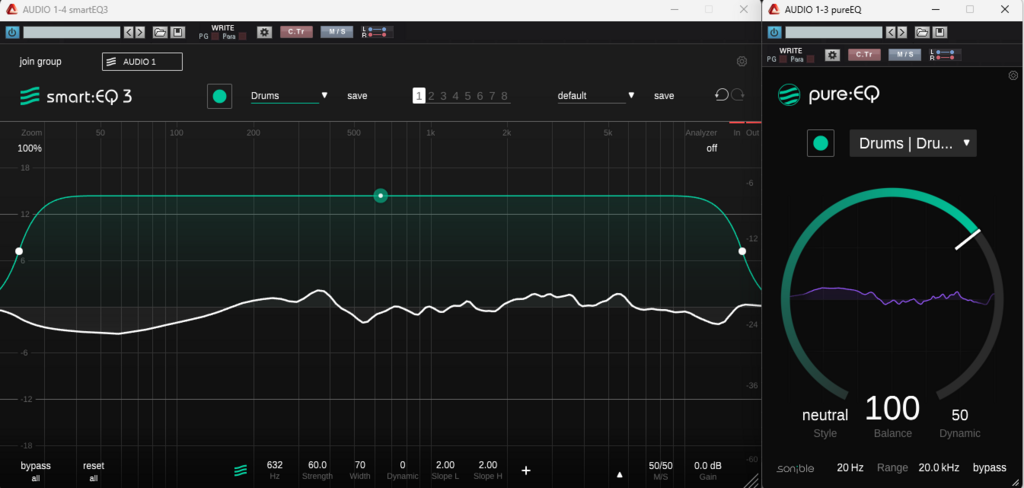Viewport: 1024px width, 488px height.
Task: Click the neutral Style setting
Action: 825,415
